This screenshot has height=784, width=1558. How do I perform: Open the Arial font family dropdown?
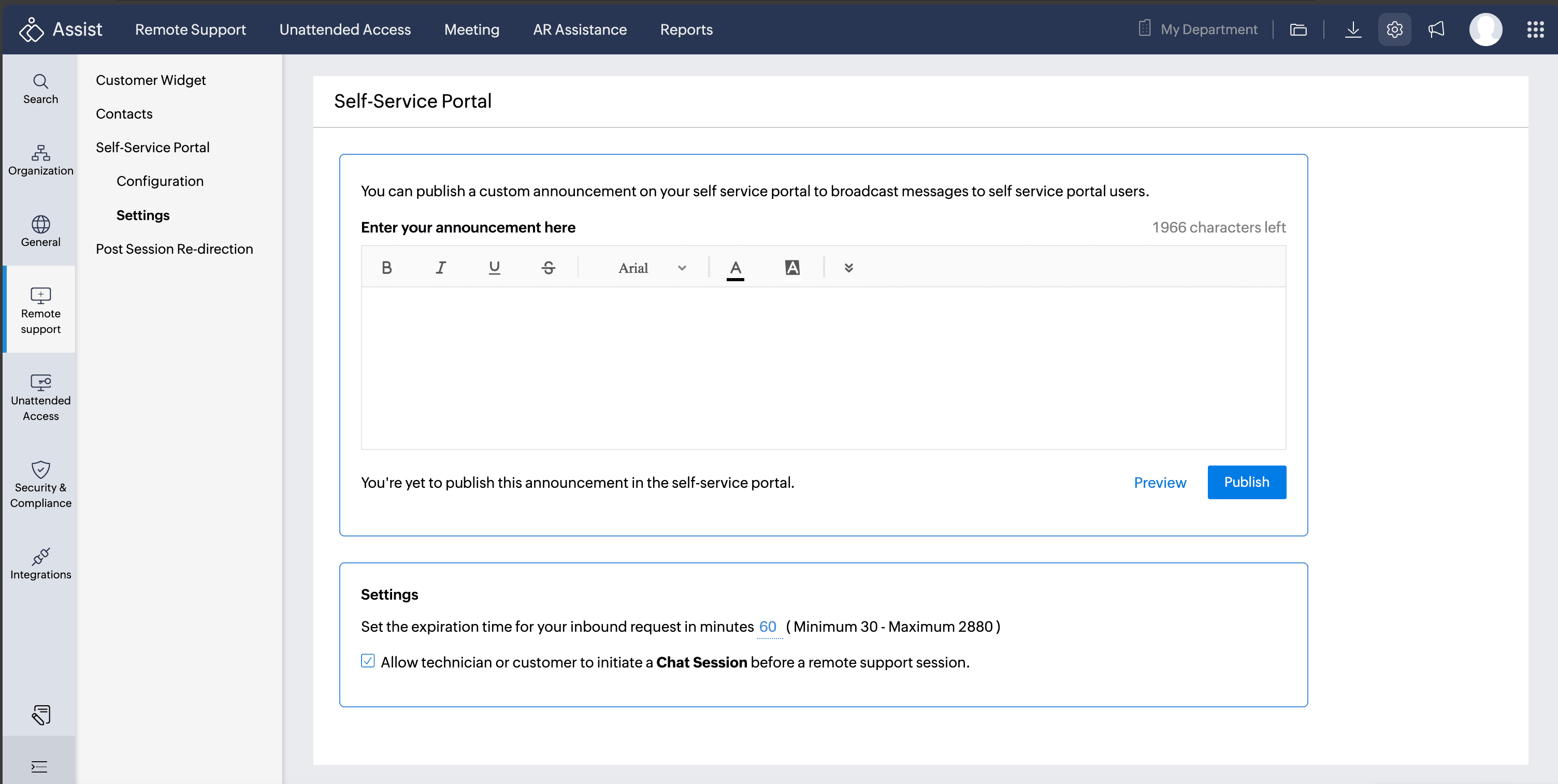tap(652, 268)
